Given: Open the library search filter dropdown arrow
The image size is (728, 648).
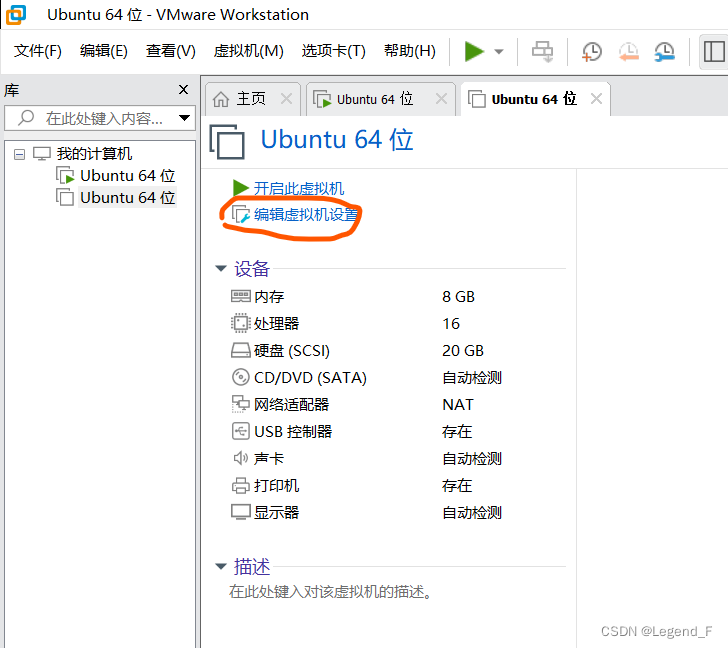Looking at the screenshot, I should (184, 118).
